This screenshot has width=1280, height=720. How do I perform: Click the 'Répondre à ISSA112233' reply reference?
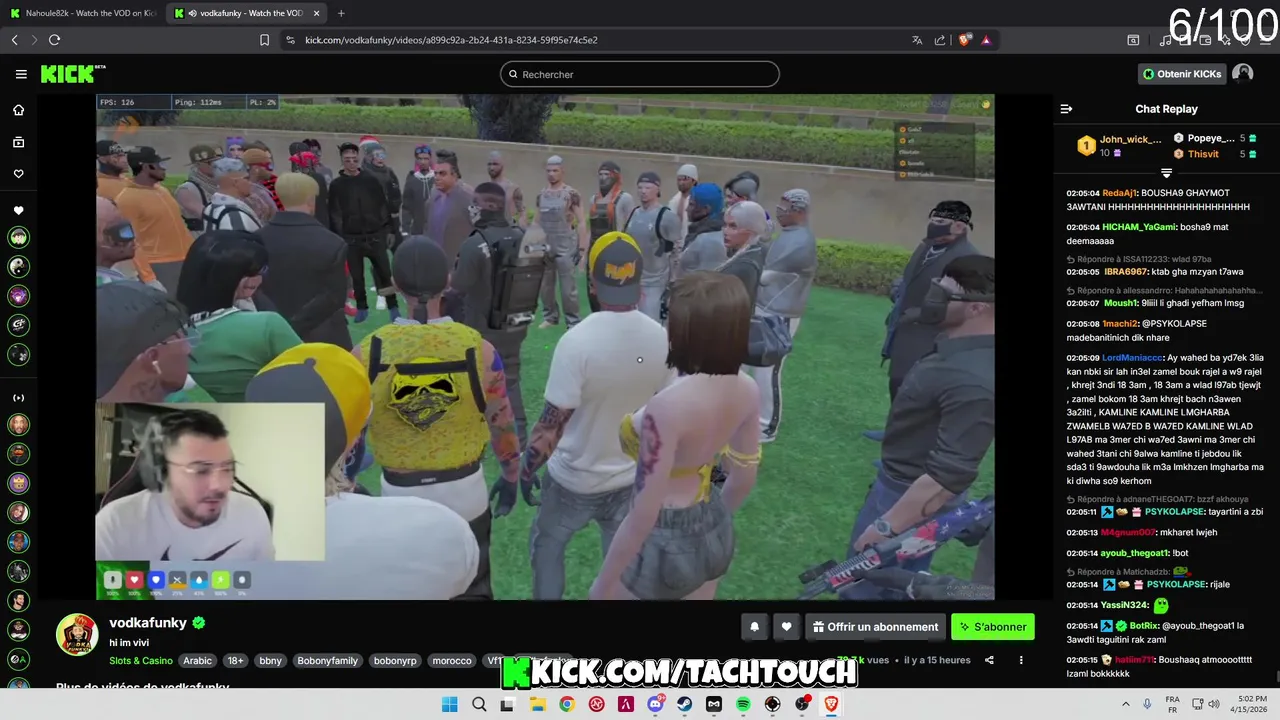1138,259
